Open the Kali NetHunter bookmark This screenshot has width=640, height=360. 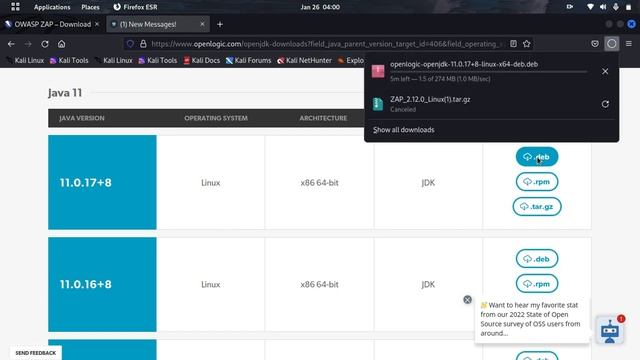[x=304, y=60]
